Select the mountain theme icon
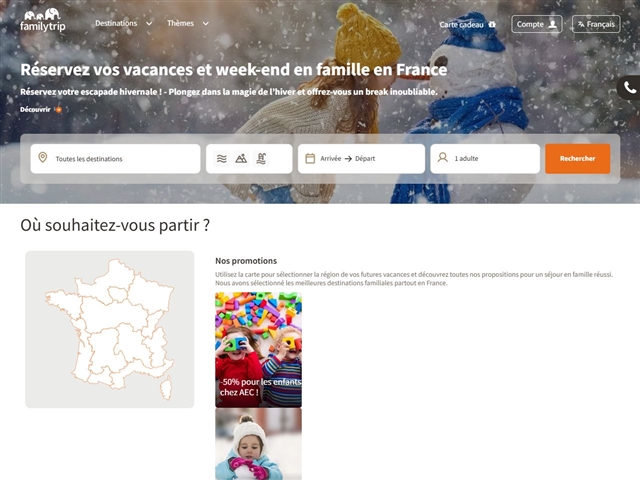Viewport: 640px width, 480px height. pos(241,158)
